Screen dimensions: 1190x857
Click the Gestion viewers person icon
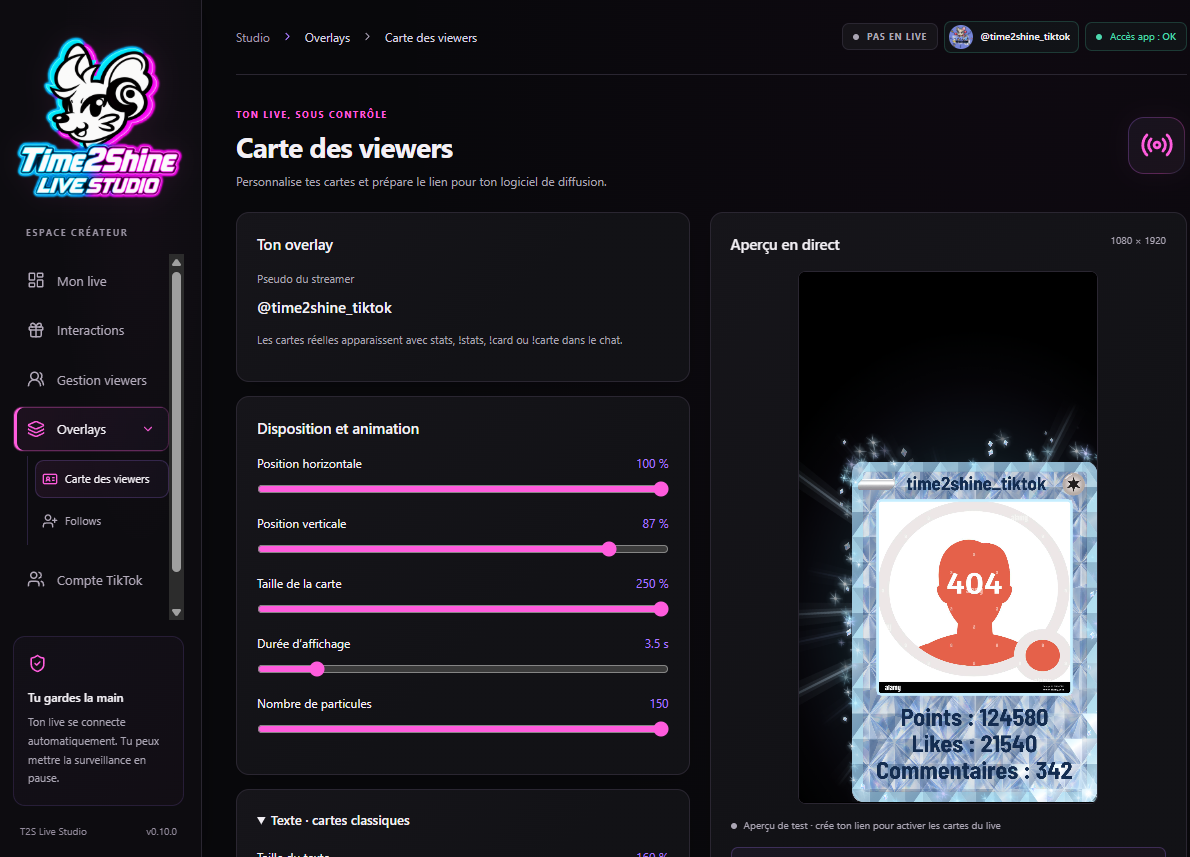(x=36, y=380)
